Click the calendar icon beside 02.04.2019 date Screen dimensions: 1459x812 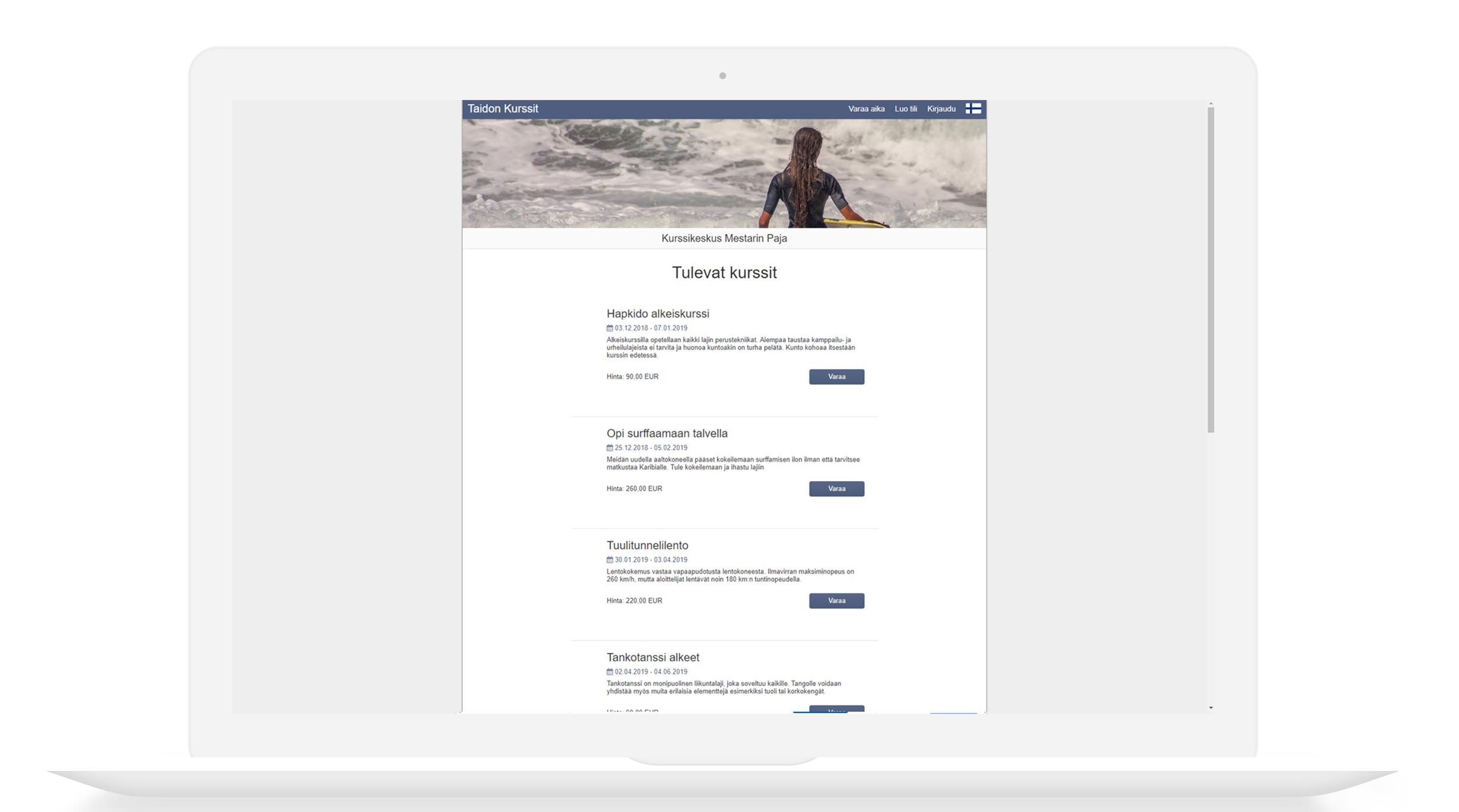pyautogui.click(x=610, y=672)
